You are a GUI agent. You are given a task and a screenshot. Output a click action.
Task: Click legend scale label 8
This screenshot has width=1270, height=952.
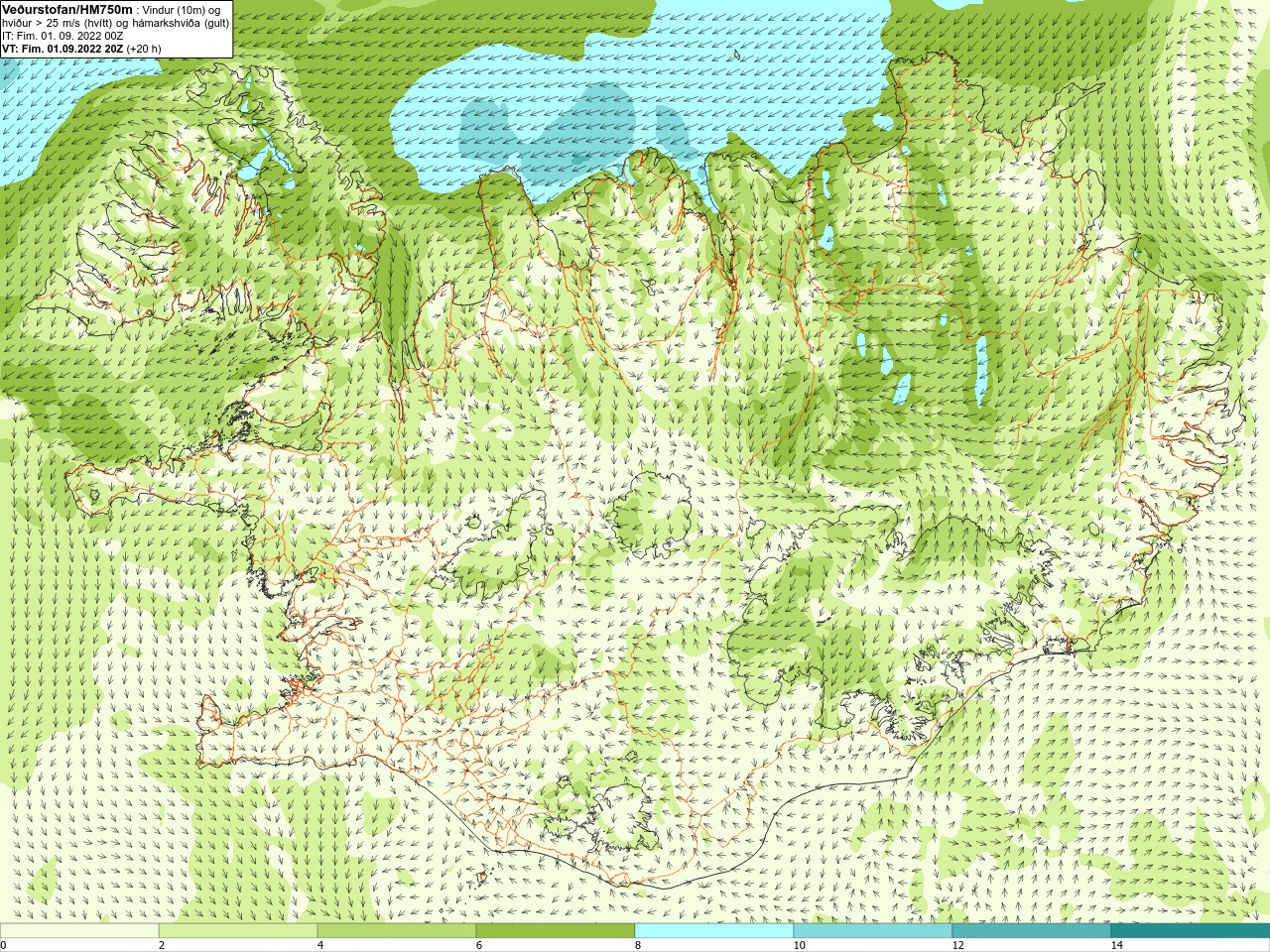(x=637, y=945)
